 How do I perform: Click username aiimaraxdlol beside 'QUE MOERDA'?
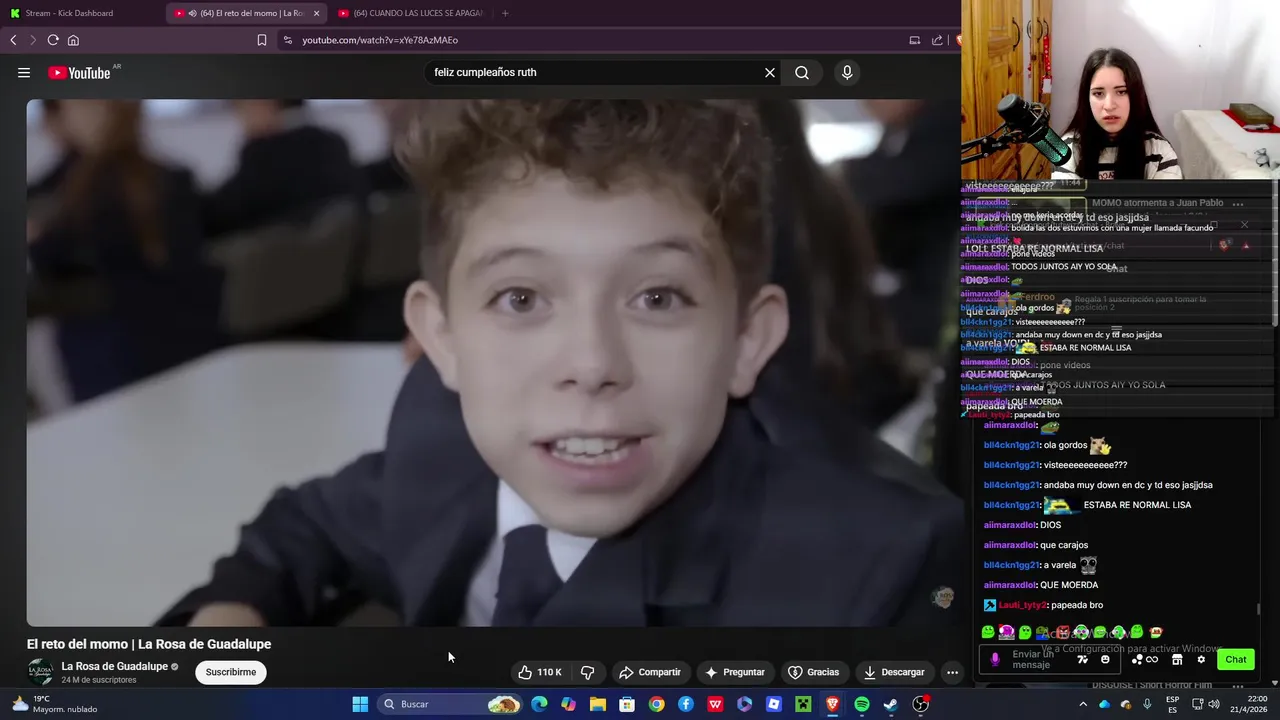[1010, 585]
